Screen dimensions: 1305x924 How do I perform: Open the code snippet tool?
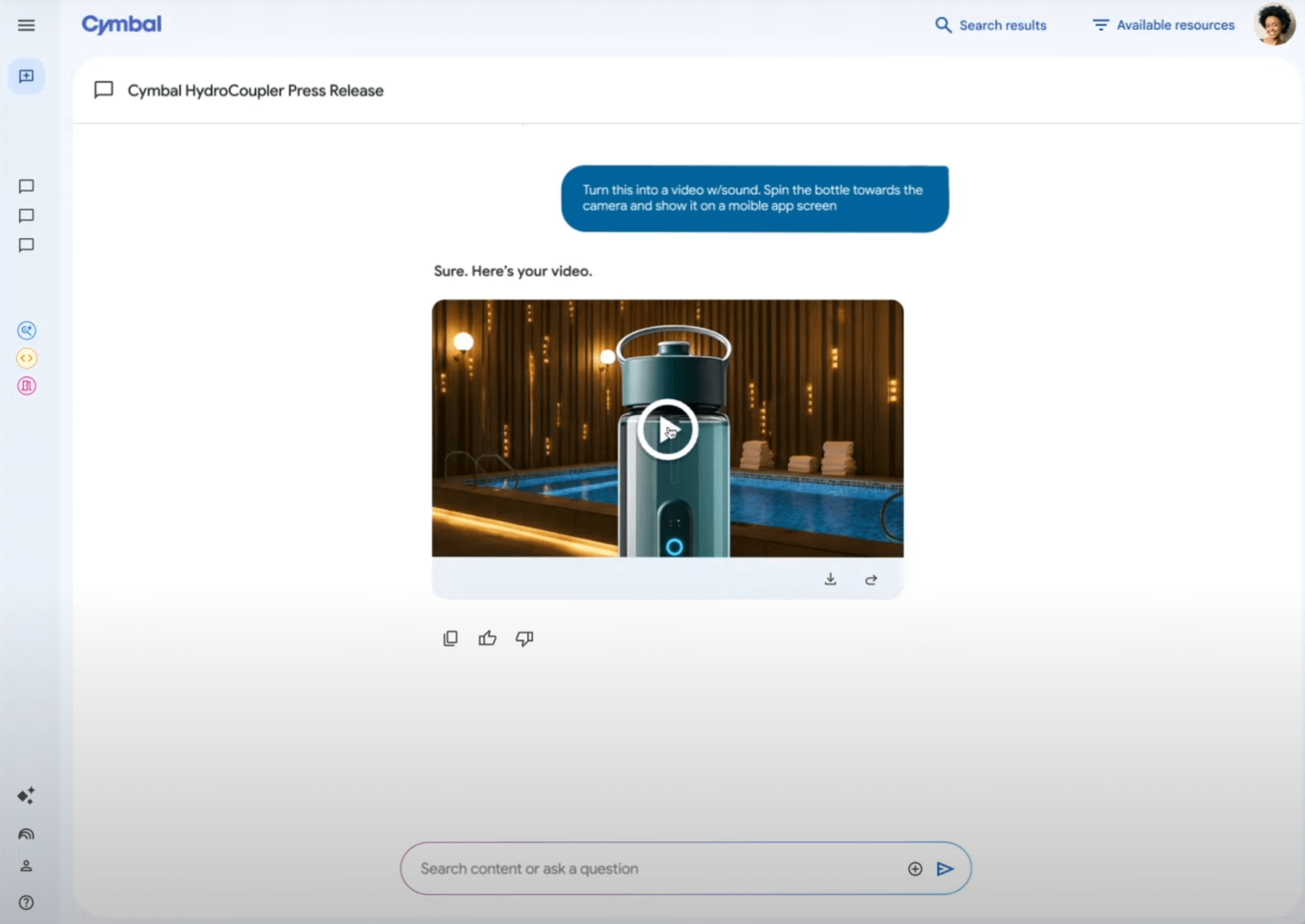click(x=27, y=357)
